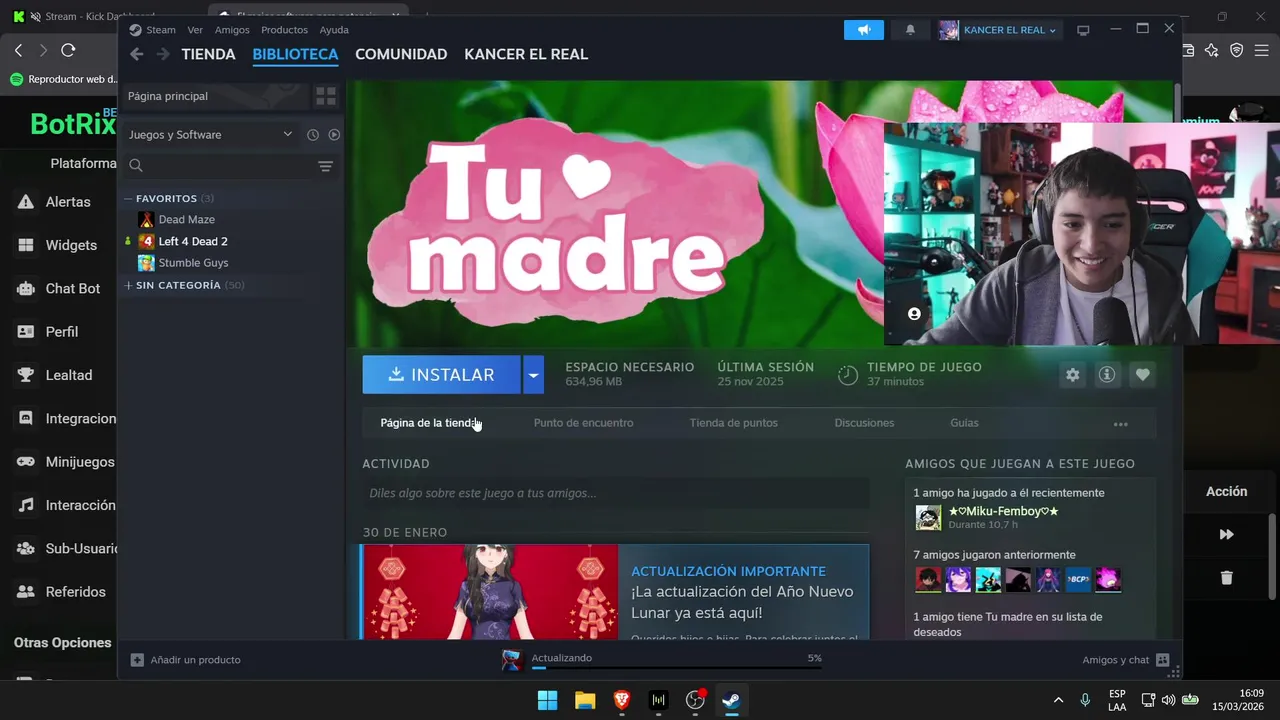The height and width of the screenshot is (720, 1280).
Task: Click the fast-forward icon in BotRix window
Action: 1227,535
